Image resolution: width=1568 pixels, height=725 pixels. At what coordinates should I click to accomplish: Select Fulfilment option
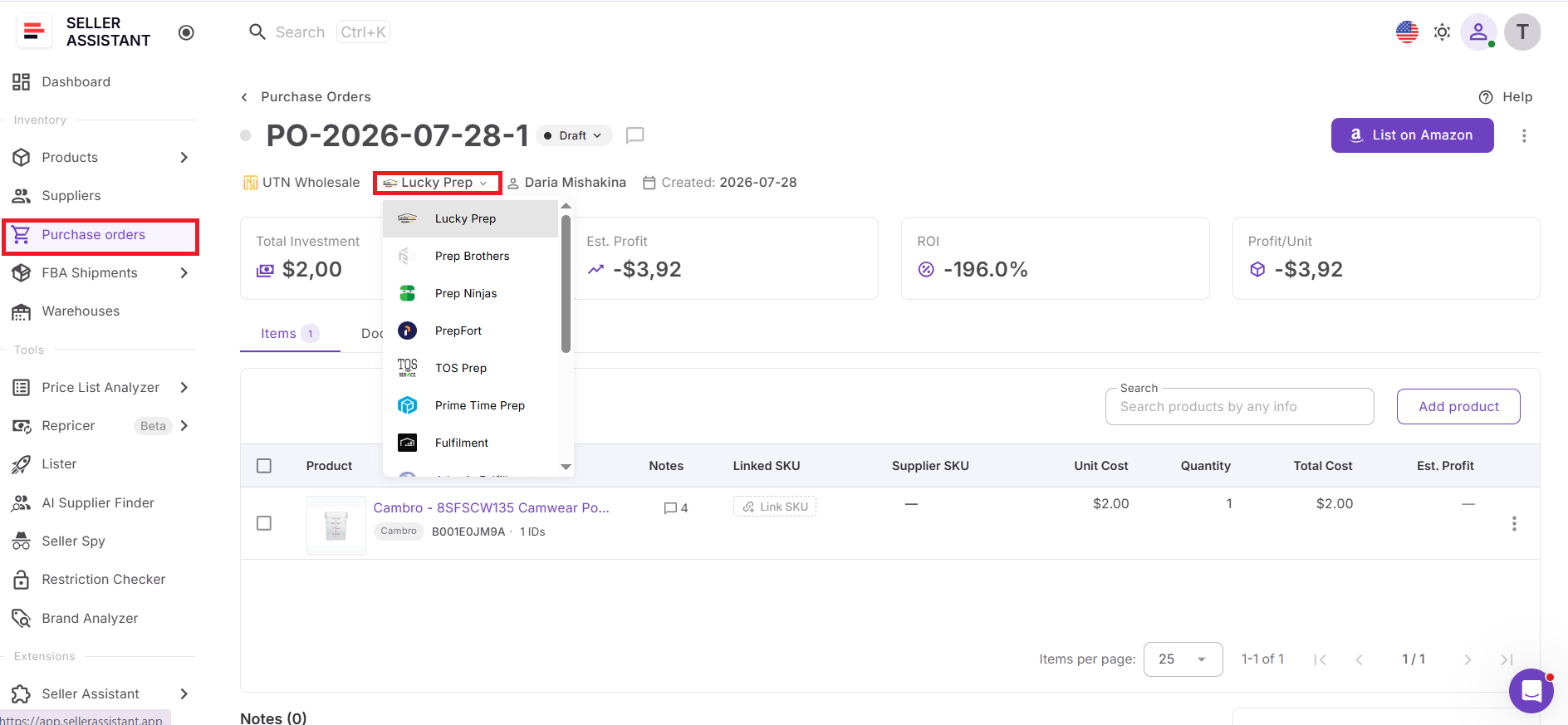click(470, 443)
